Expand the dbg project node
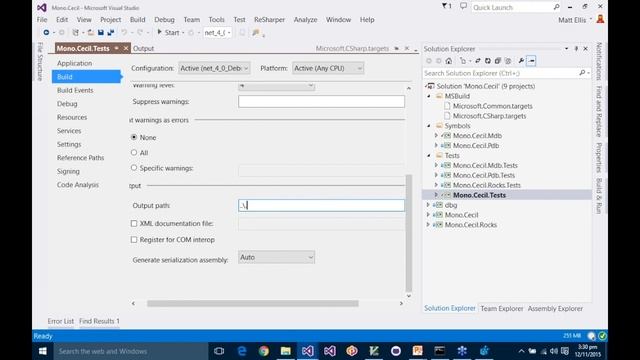The image size is (640, 360). [428, 204]
